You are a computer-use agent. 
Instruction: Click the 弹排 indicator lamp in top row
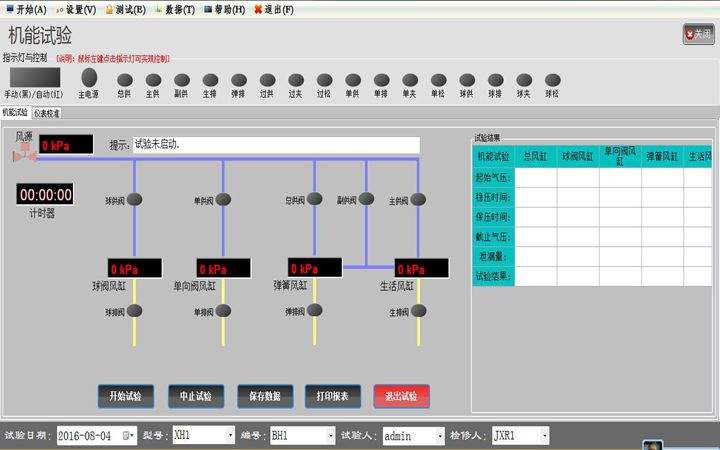point(238,80)
